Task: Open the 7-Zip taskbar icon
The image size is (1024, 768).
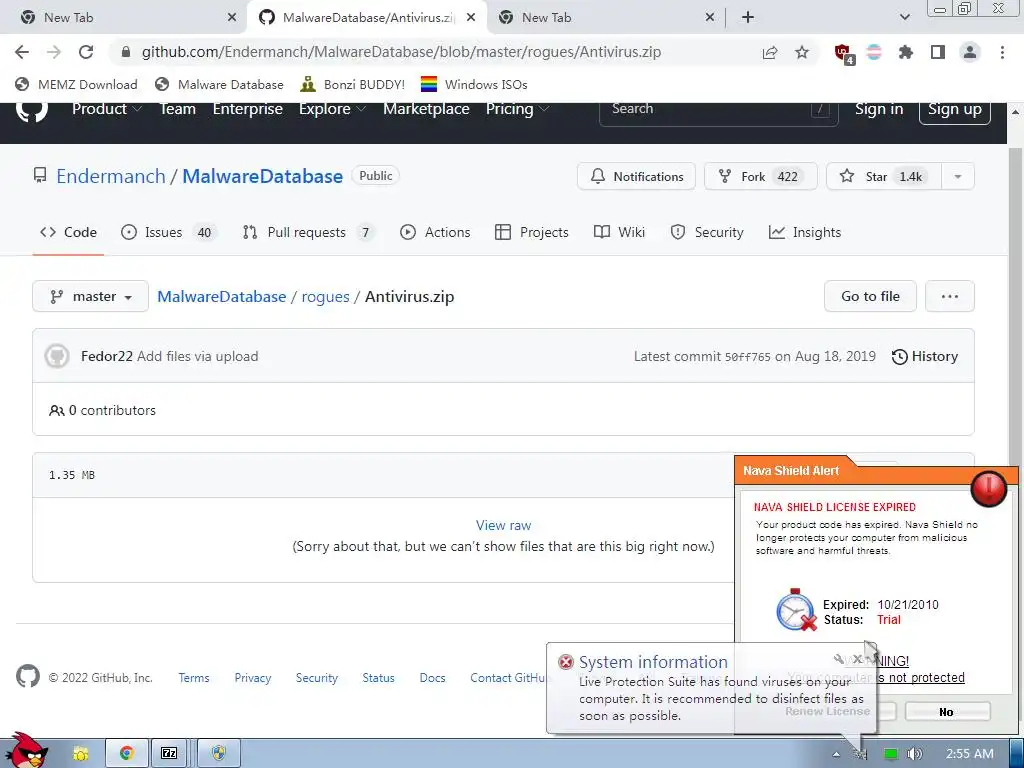Action: 169,754
